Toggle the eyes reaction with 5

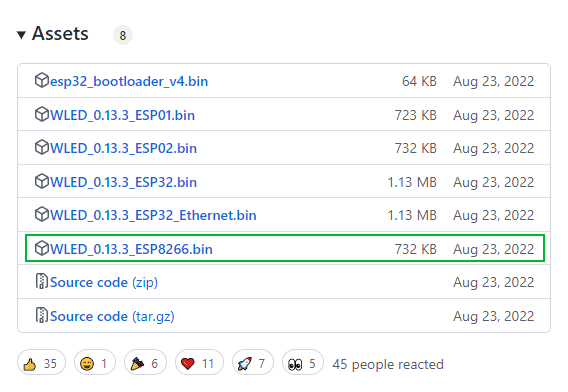coord(302,363)
